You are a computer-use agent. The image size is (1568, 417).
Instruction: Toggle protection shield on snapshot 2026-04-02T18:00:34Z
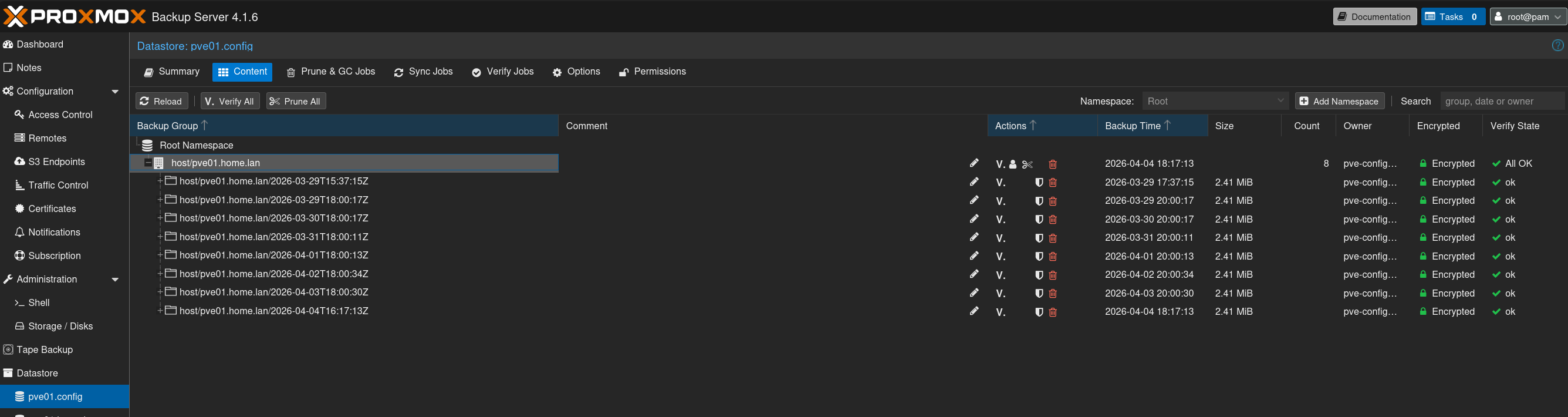tap(1039, 275)
